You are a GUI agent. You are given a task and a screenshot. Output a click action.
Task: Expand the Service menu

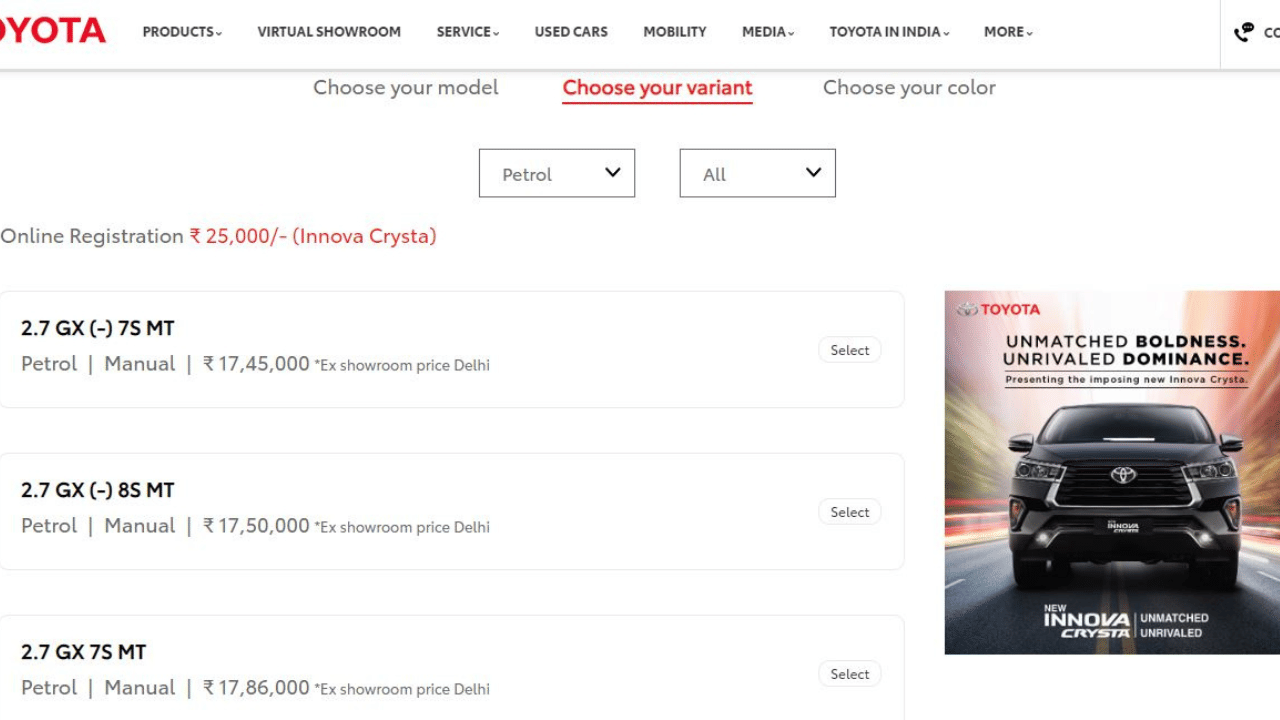pyautogui.click(x=467, y=32)
